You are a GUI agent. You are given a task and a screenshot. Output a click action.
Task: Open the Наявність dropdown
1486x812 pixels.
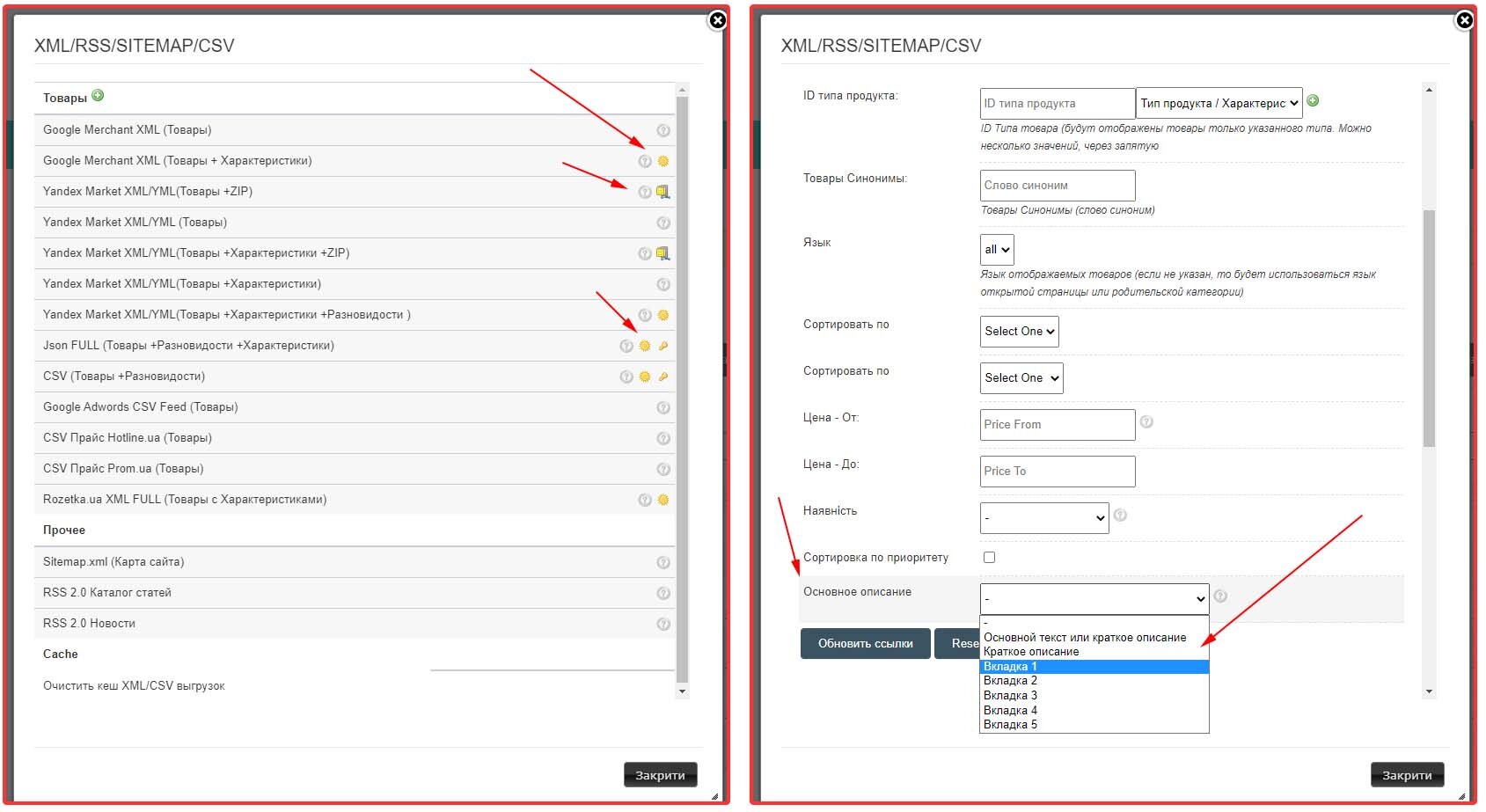[1043, 518]
